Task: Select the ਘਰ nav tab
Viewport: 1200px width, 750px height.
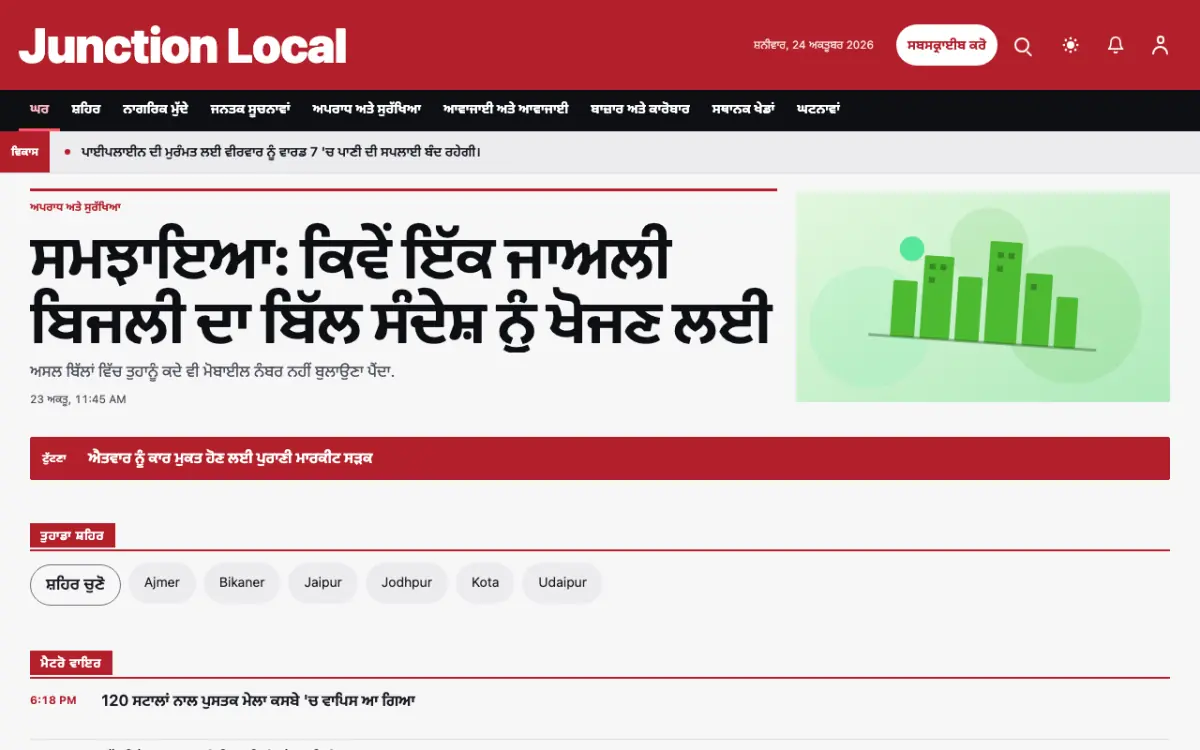Action: pyautogui.click(x=40, y=109)
